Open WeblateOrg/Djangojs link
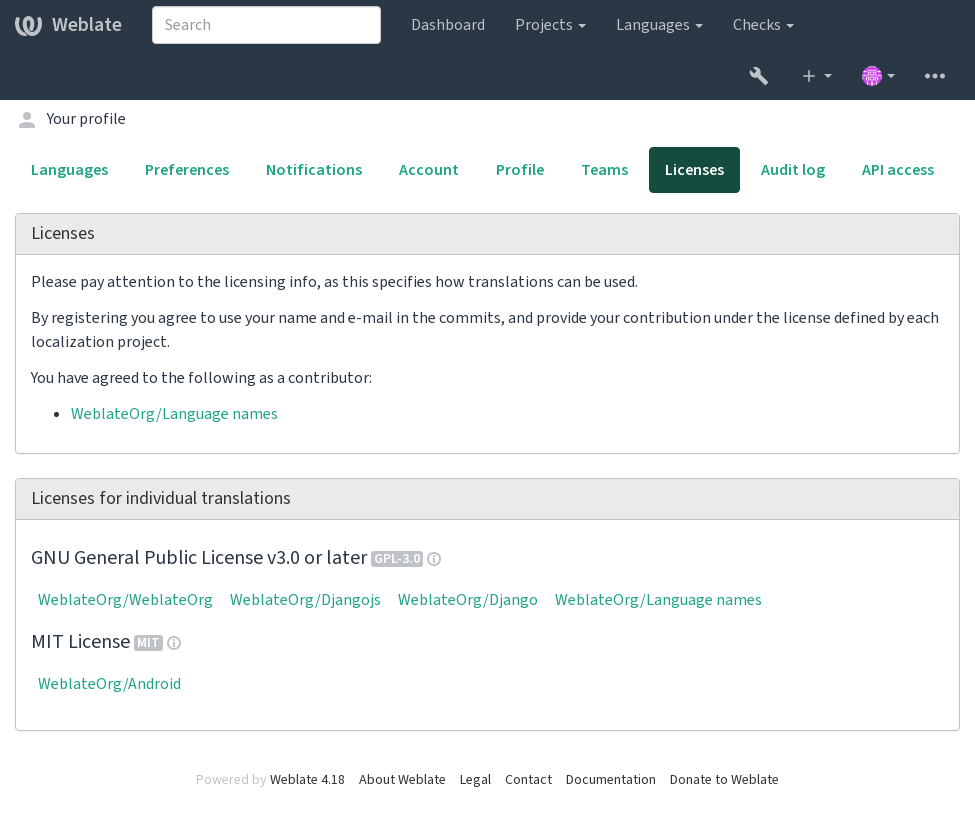Screen dimensions: 975x818 [305, 600]
